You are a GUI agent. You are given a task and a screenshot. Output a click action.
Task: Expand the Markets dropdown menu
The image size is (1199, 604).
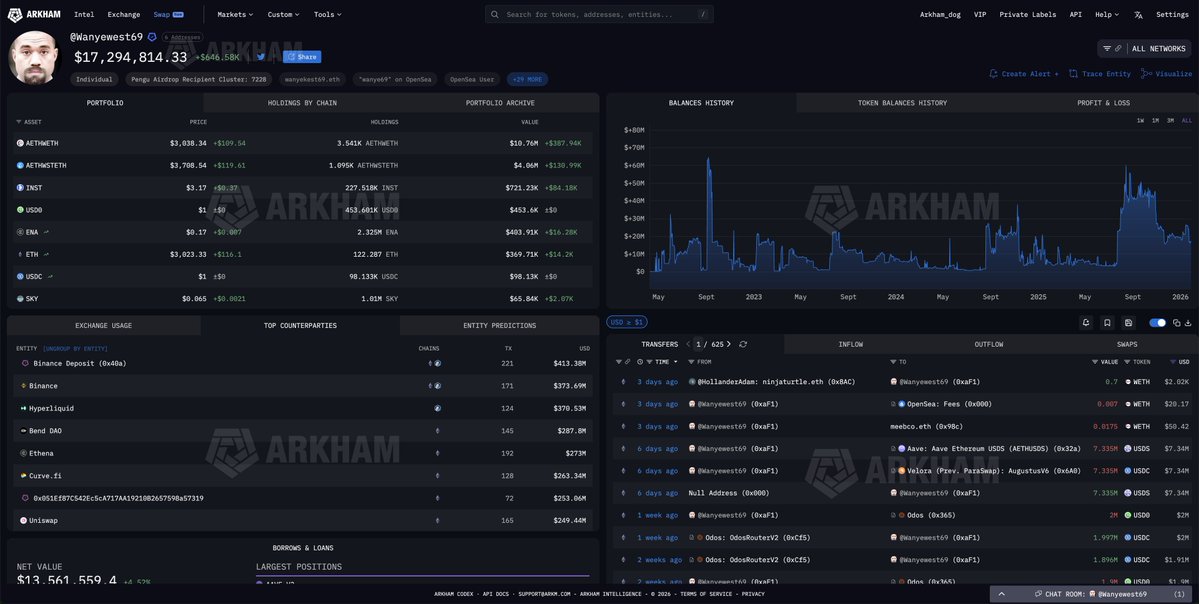click(x=235, y=15)
